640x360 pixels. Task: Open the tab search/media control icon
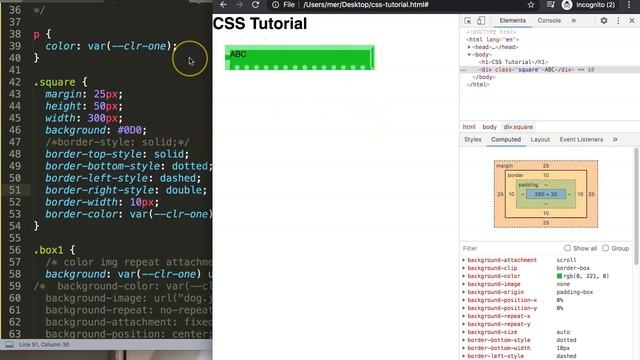[551, 4]
